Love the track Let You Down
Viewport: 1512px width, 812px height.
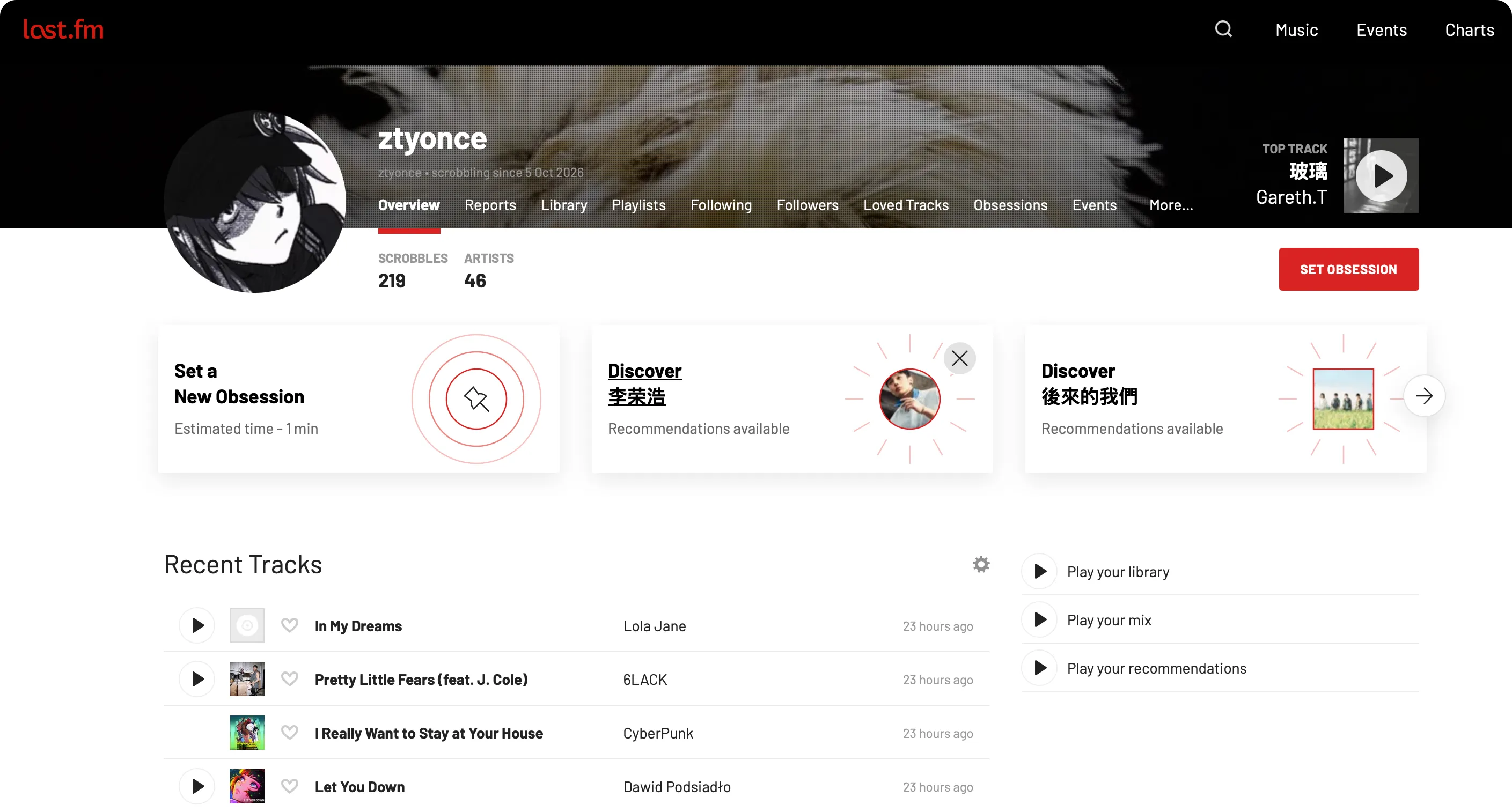point(289,786)
